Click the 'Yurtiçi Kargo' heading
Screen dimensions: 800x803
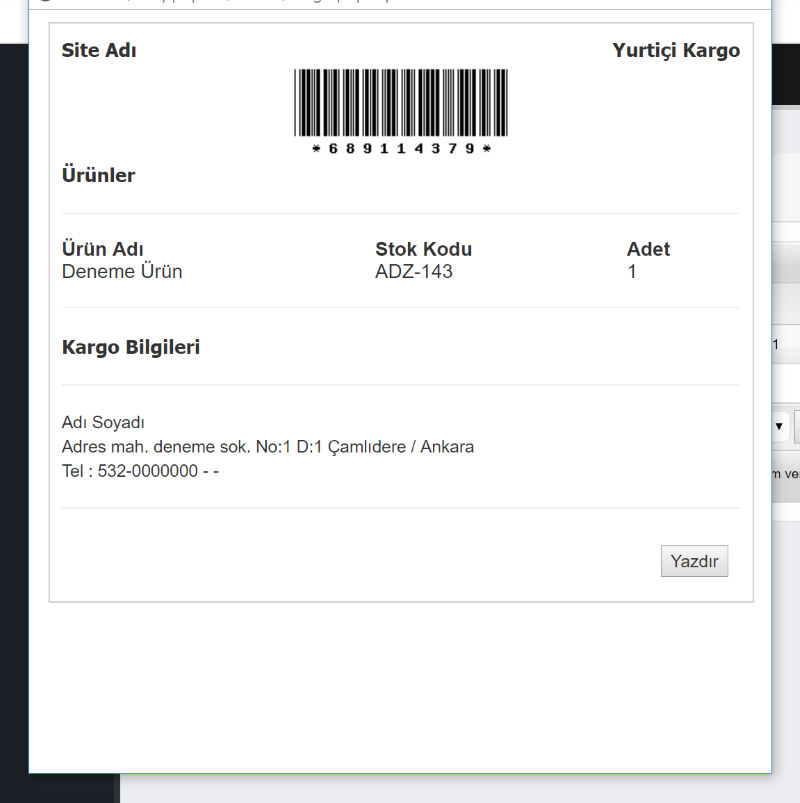point(676,50)
